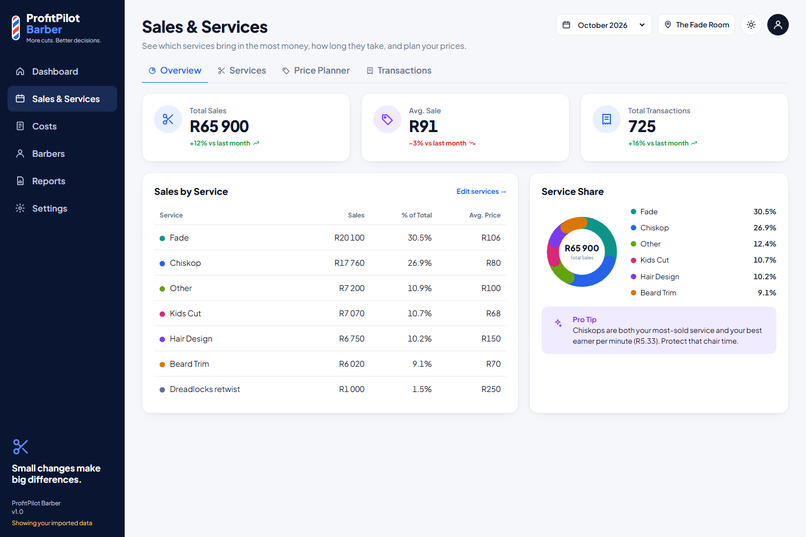
Task: Switch to the Services tab
Action: [x=242, y=70]
